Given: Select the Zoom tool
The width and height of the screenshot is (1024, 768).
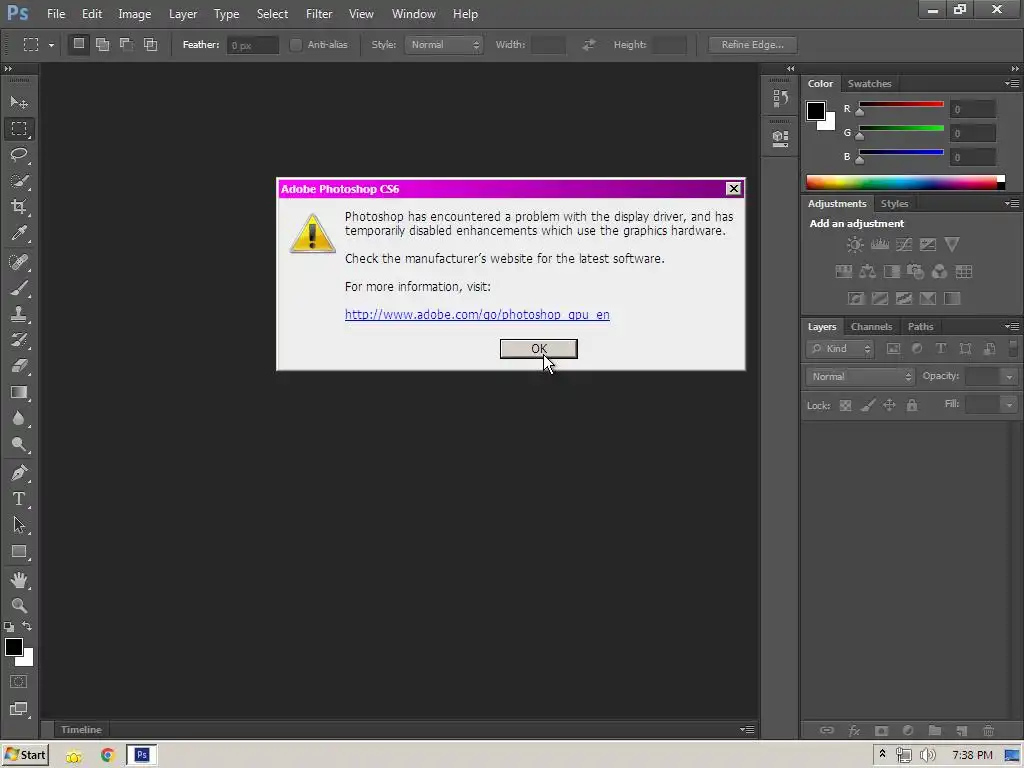Looking at the screenshot, I should 19,605.
